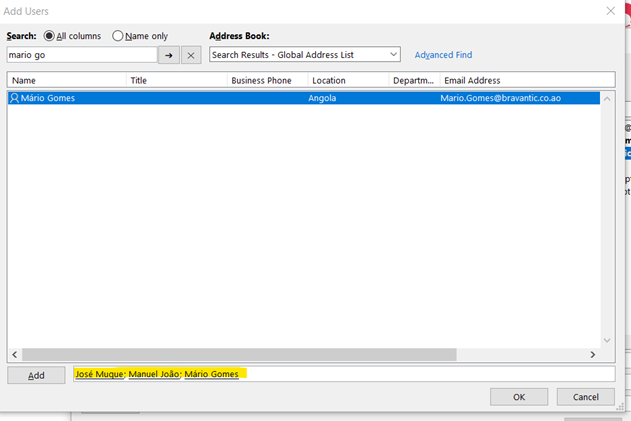Open the Advanced Find link
Viewport: 631px width, 421px height.
pos(443,55)
